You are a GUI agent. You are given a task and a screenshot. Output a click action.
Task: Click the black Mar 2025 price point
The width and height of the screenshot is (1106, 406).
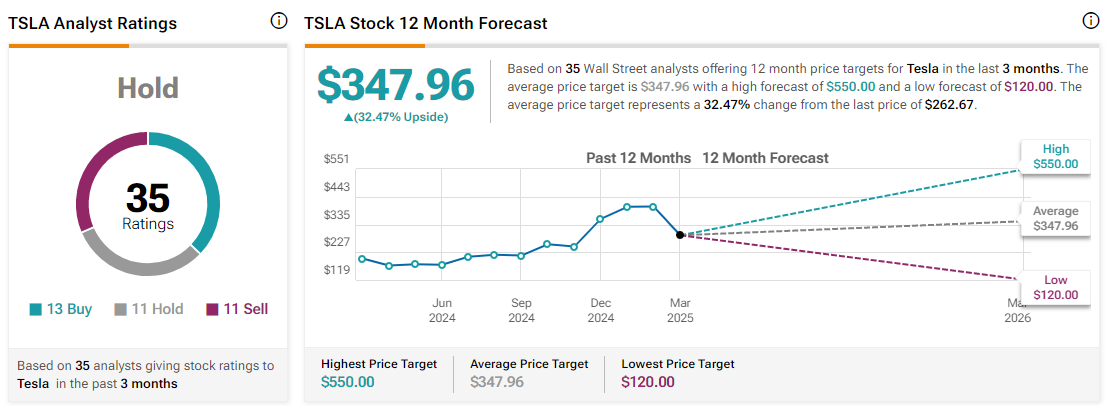(x=680, y=235)
